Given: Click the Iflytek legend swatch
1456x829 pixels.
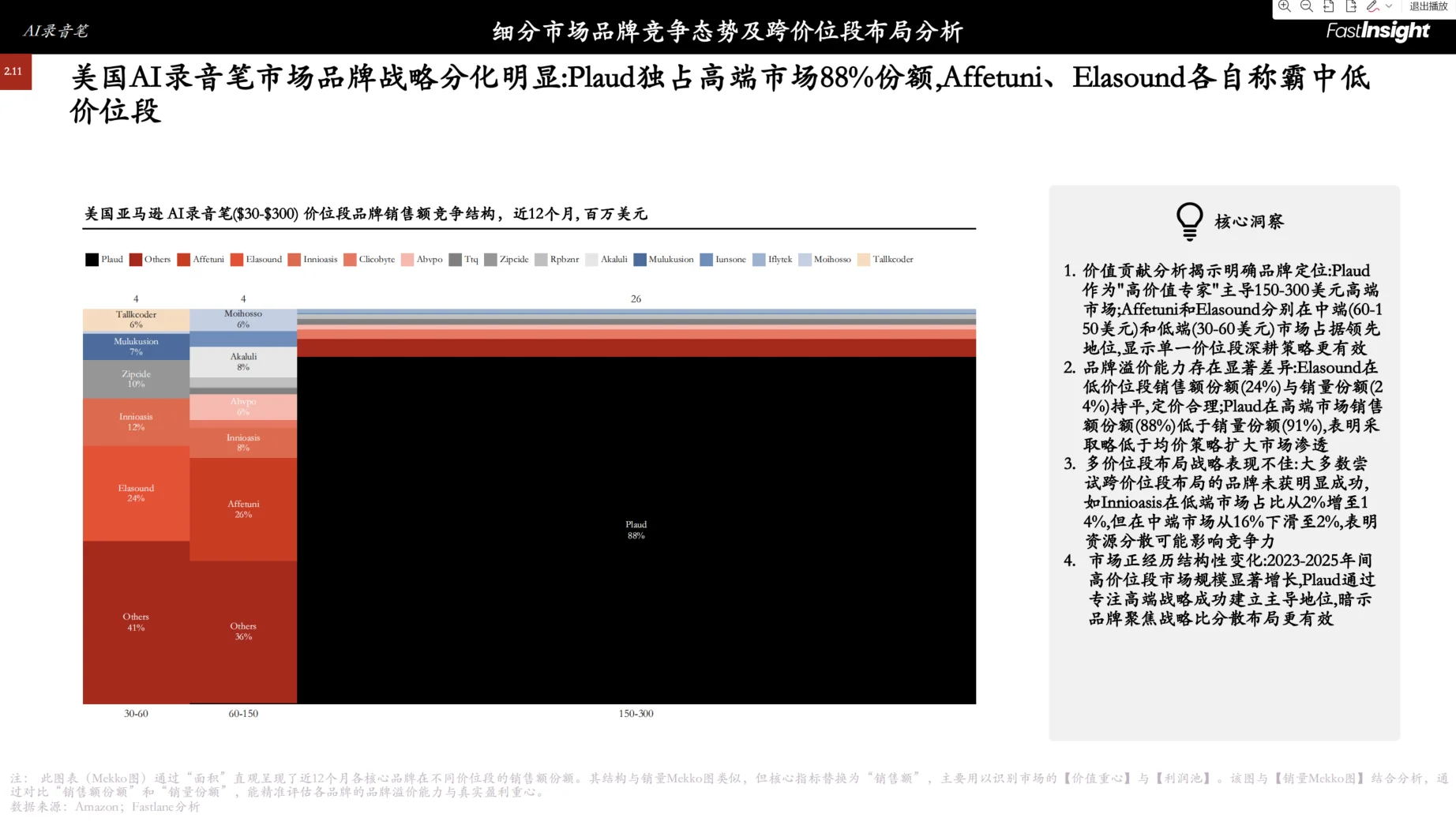Looking at the screenshot, I should [759, 260].
